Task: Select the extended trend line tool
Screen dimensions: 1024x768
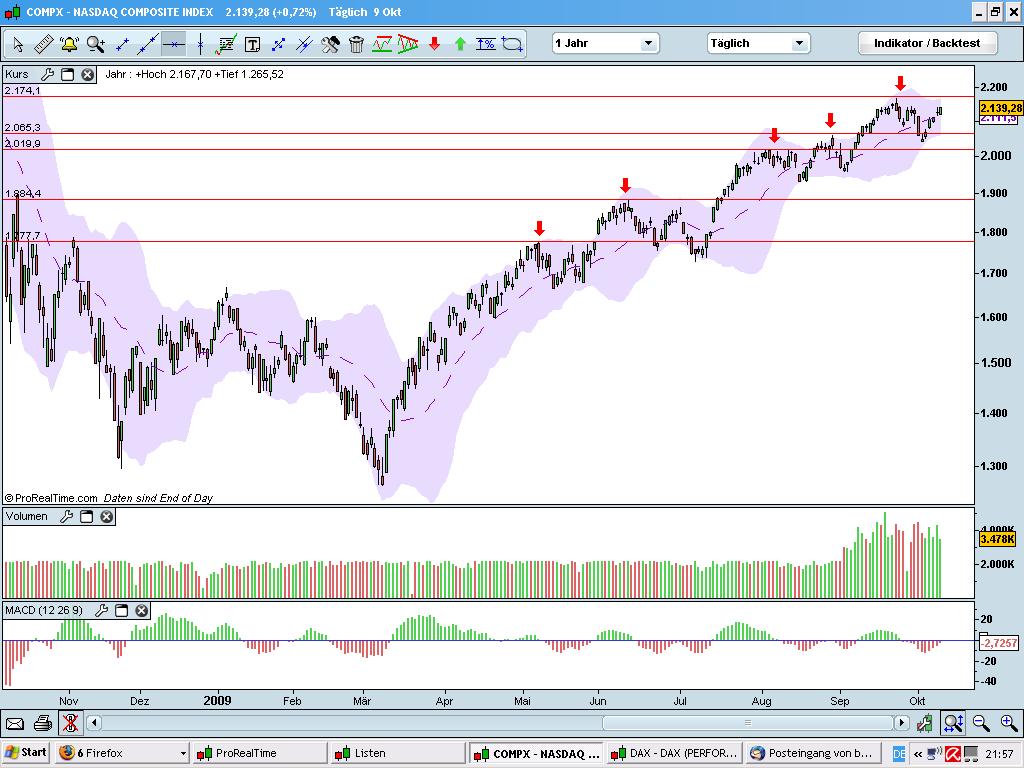Action: (x=148, y=44)
